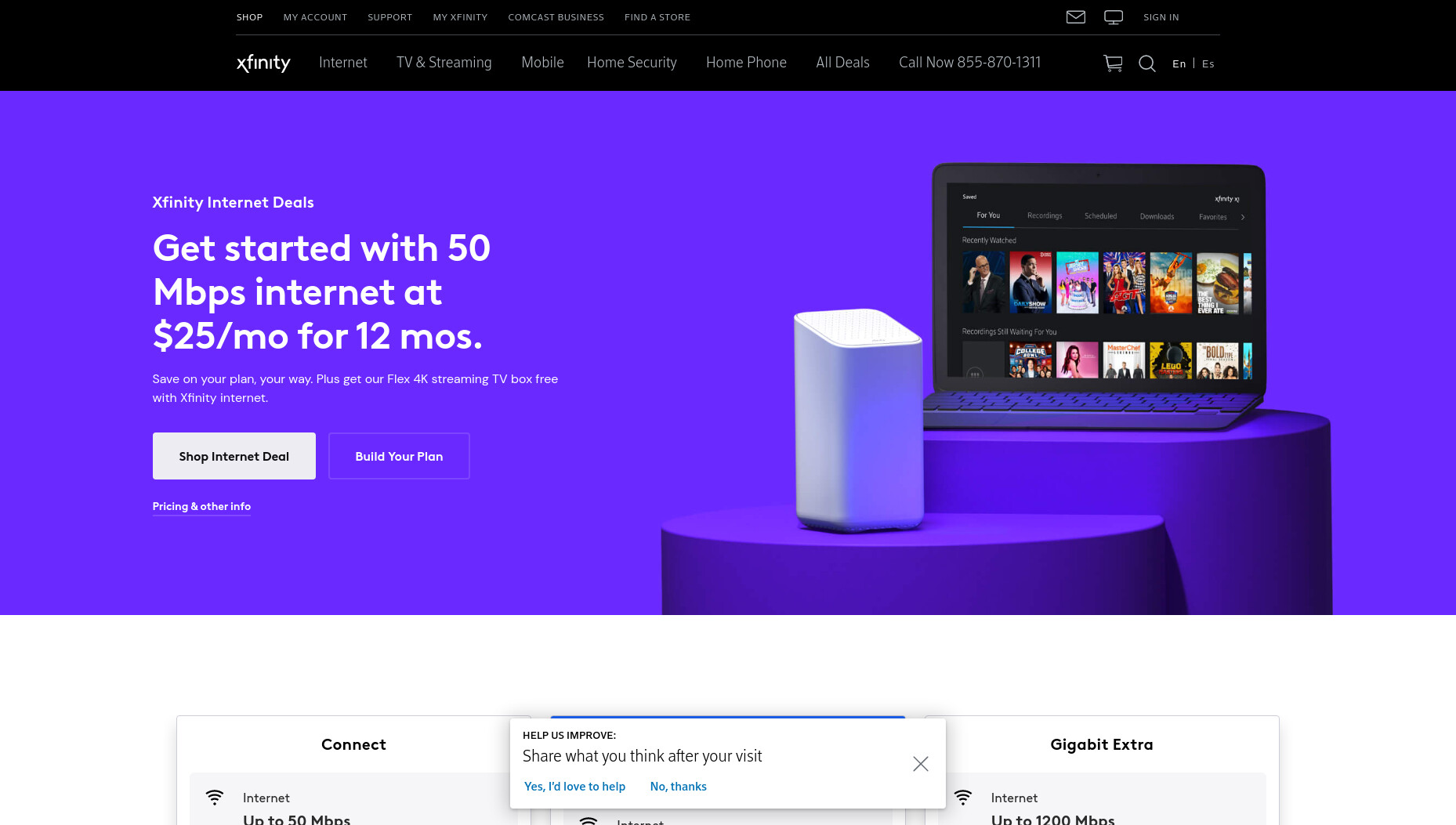The image size is (1456, 825).
Task: Open the shopping cart
Action: [1113, 63]
